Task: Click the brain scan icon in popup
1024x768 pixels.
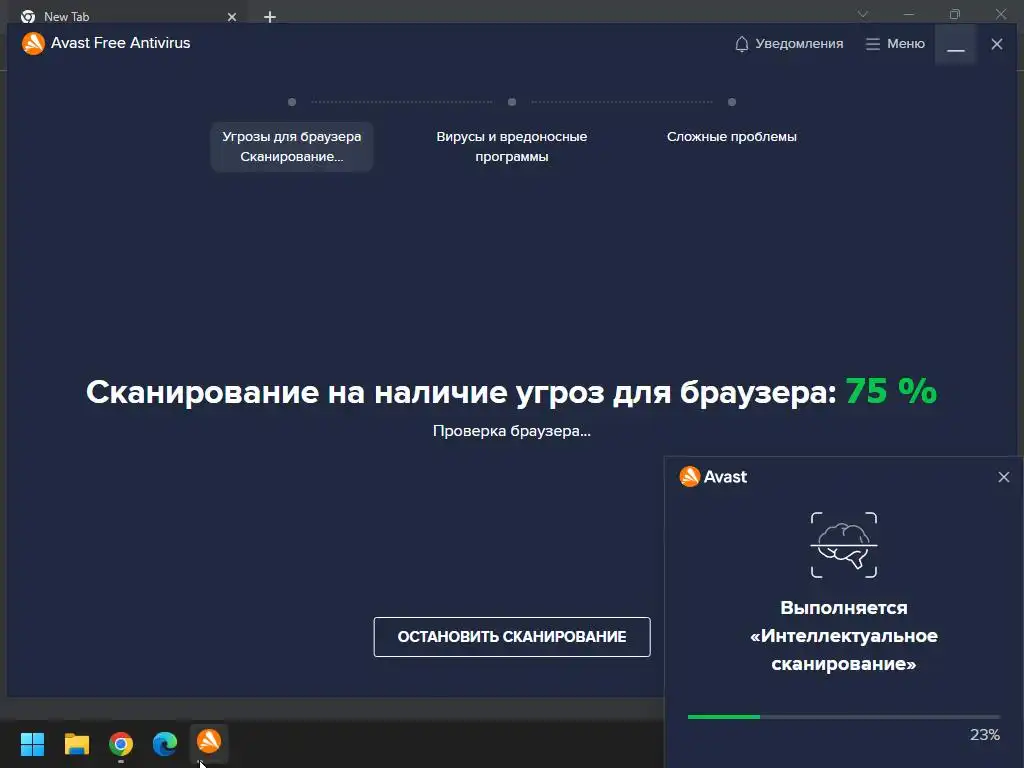Action: (x=844, y=545)
